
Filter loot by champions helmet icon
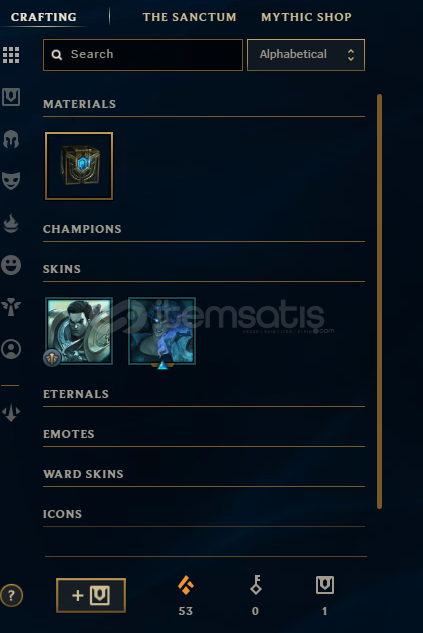pos(11,139)
